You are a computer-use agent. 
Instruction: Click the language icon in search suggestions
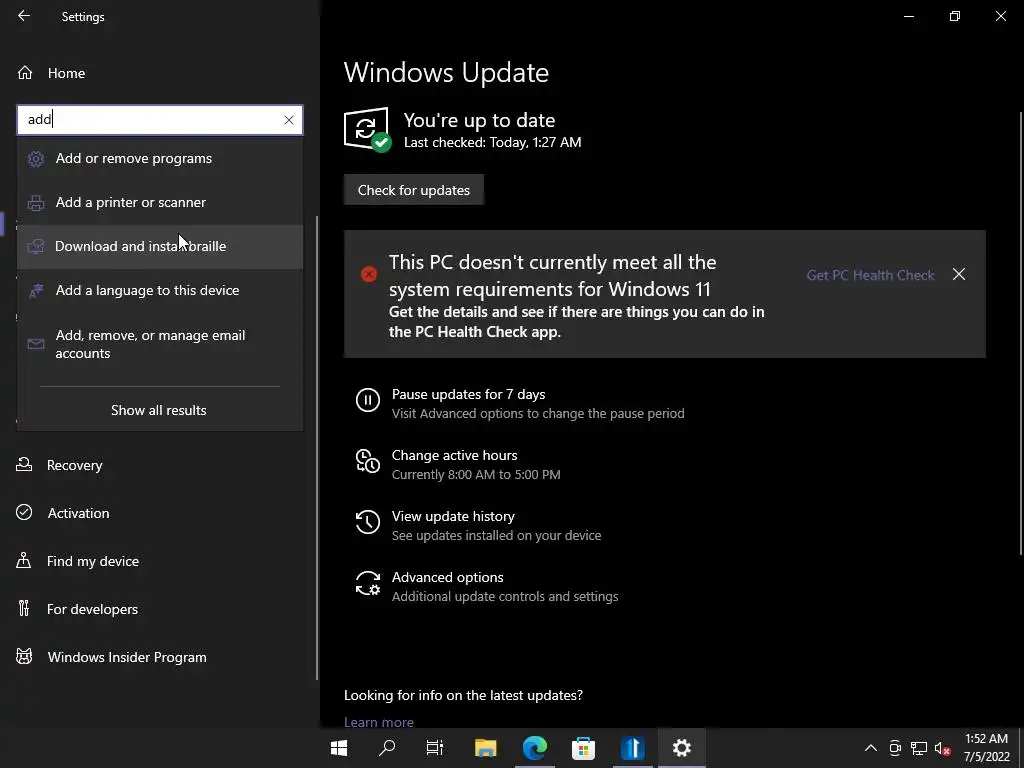pos(36,291)
